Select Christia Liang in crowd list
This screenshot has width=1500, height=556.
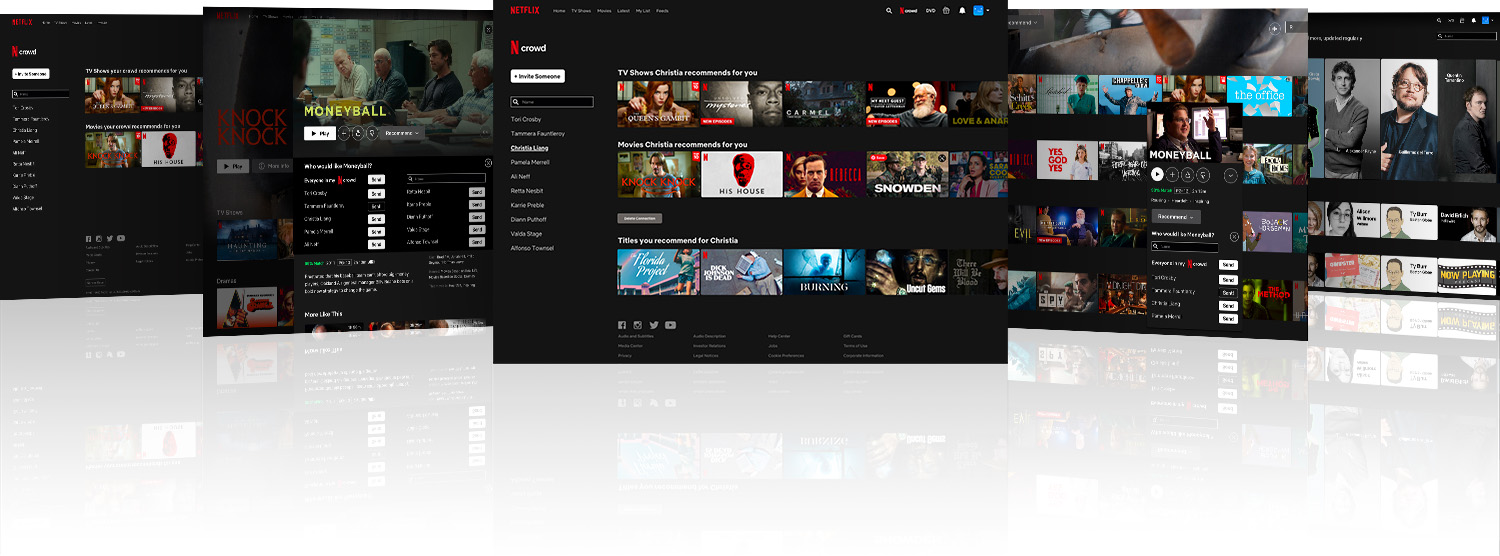(529, 148)
